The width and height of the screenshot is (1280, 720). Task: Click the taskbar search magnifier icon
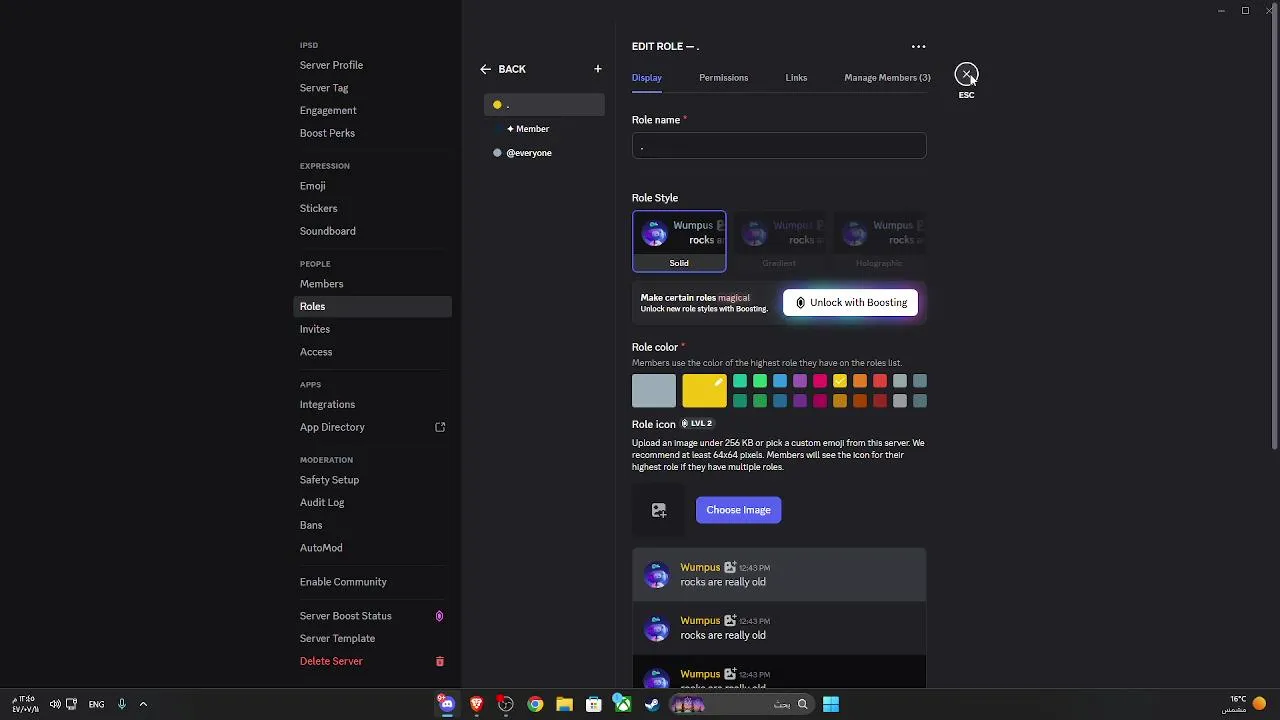click(802, 704)
